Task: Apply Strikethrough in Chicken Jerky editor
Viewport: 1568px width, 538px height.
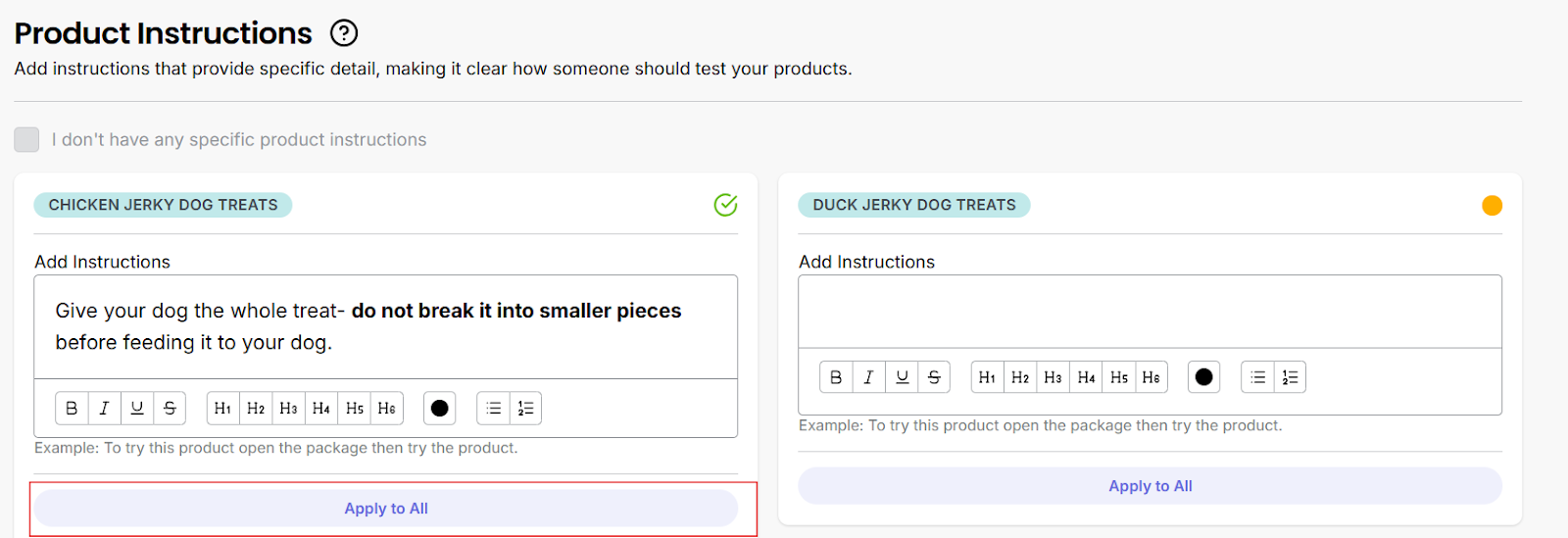Action: [170, 409]
